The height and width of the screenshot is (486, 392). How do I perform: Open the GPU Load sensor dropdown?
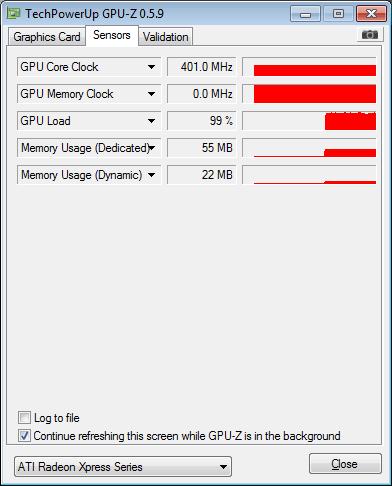coord(151,121)
